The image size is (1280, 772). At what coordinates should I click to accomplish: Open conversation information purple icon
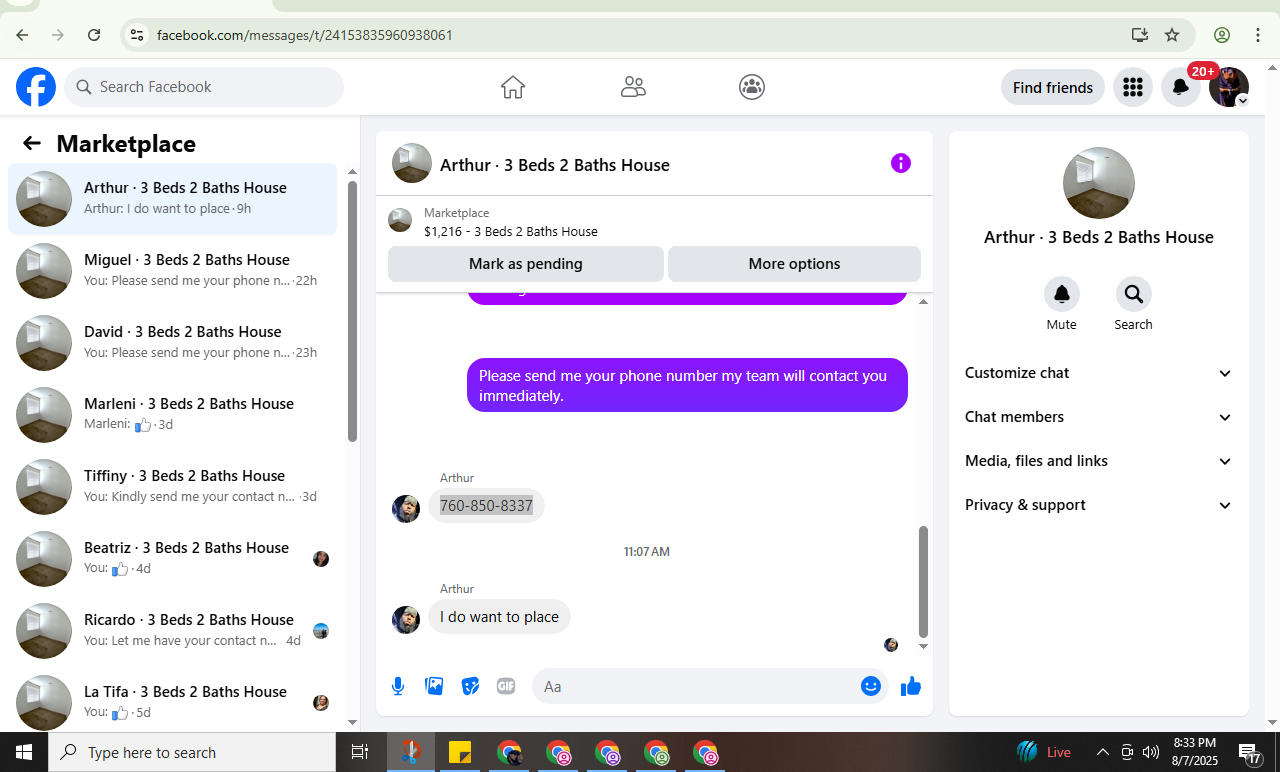click(901, 163)
